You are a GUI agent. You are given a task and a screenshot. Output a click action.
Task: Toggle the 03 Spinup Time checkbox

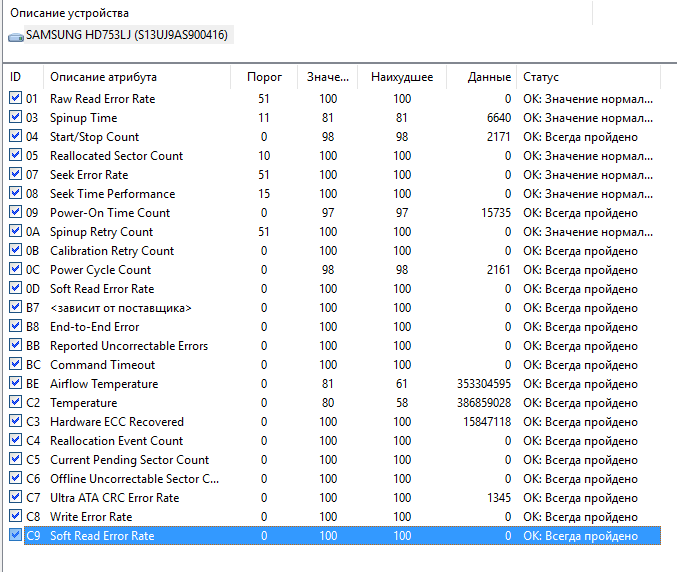(x=15, y=117)
